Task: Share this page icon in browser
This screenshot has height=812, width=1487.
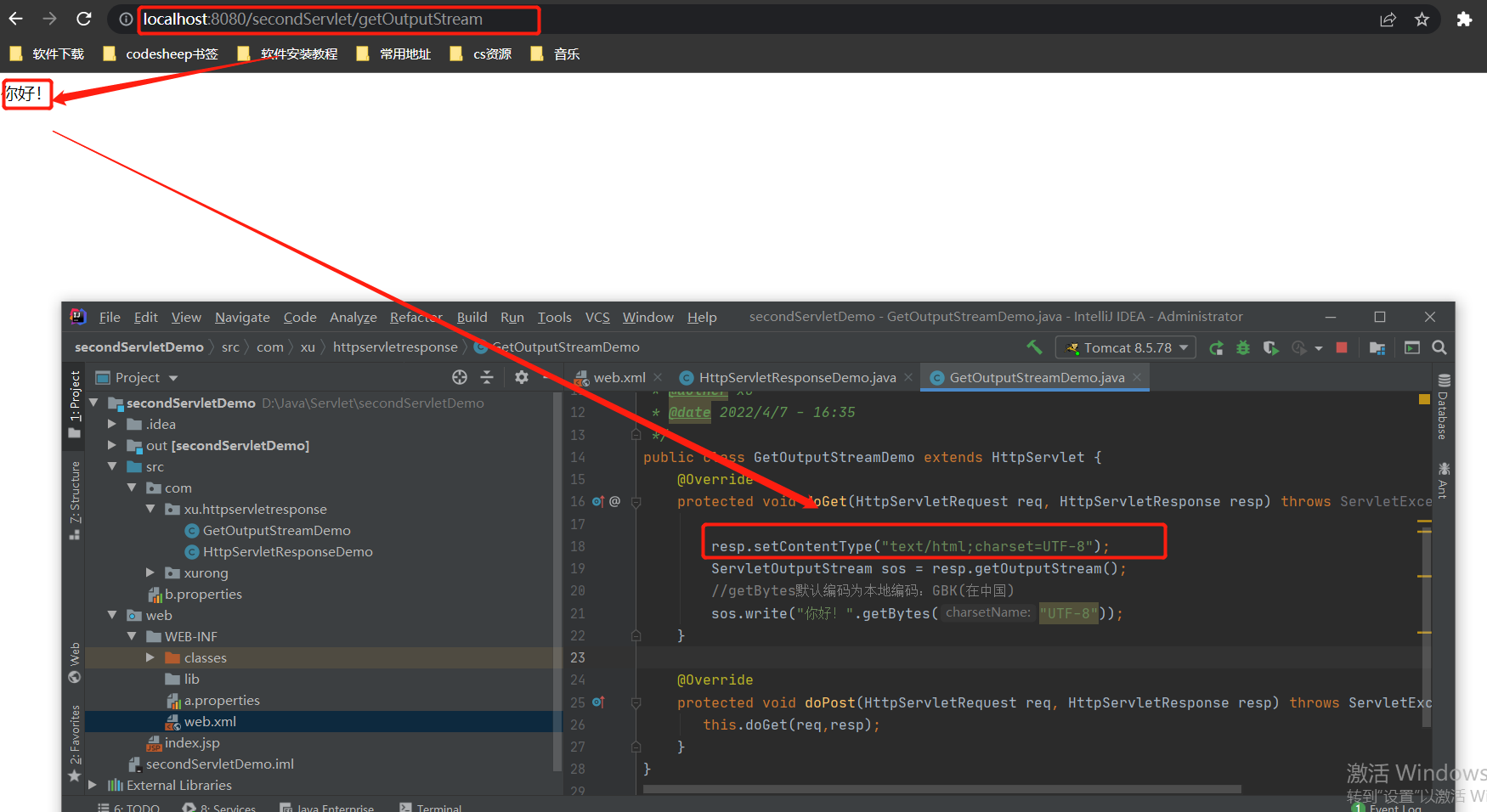Action: click(1388, 19)
